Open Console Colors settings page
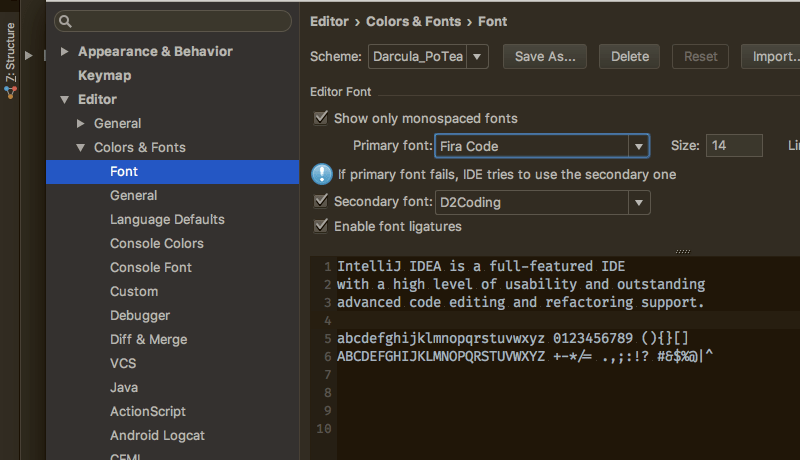Screen dimensions: 800x460 (156, 243)
